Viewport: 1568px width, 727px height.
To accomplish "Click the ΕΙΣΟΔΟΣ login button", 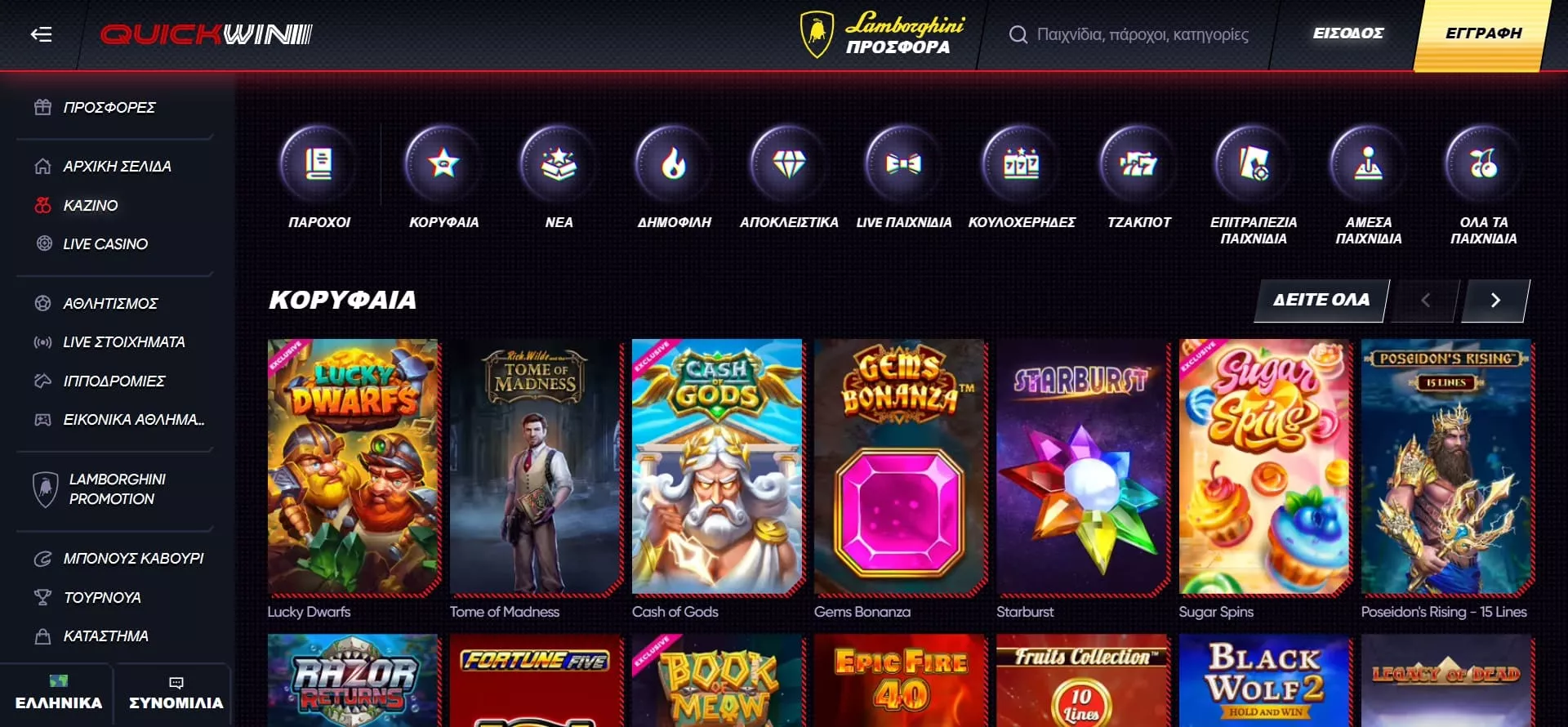I will coord(1348,33).
